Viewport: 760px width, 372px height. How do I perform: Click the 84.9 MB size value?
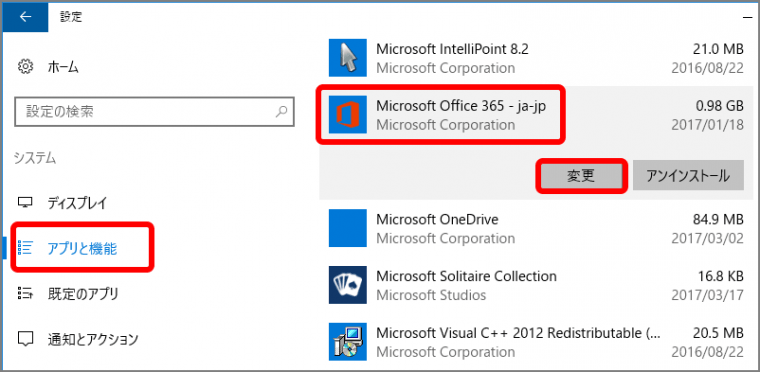tap(718, 219)
